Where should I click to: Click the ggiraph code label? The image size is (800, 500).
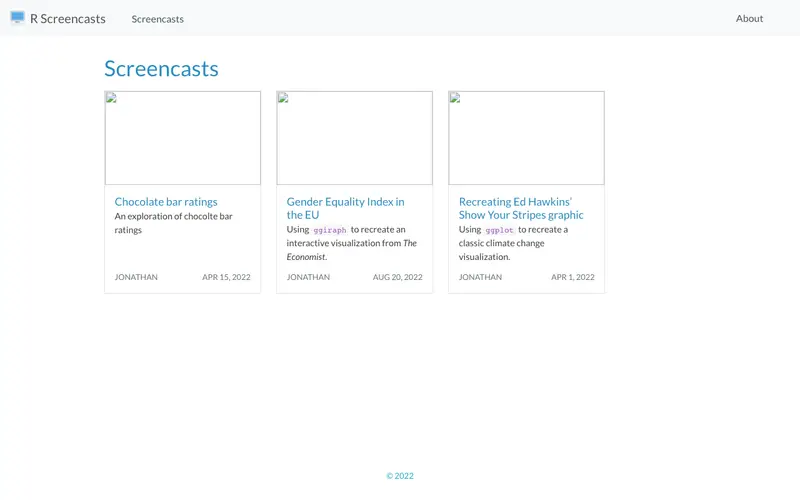click(x=330, y=230)
